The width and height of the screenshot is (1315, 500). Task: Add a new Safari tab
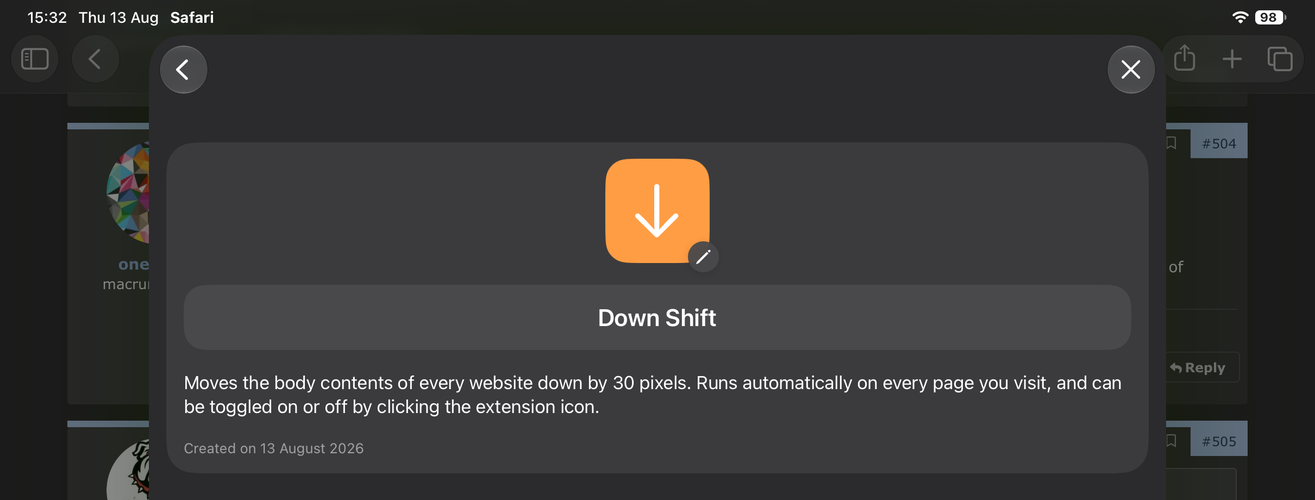coord(1232,59)
